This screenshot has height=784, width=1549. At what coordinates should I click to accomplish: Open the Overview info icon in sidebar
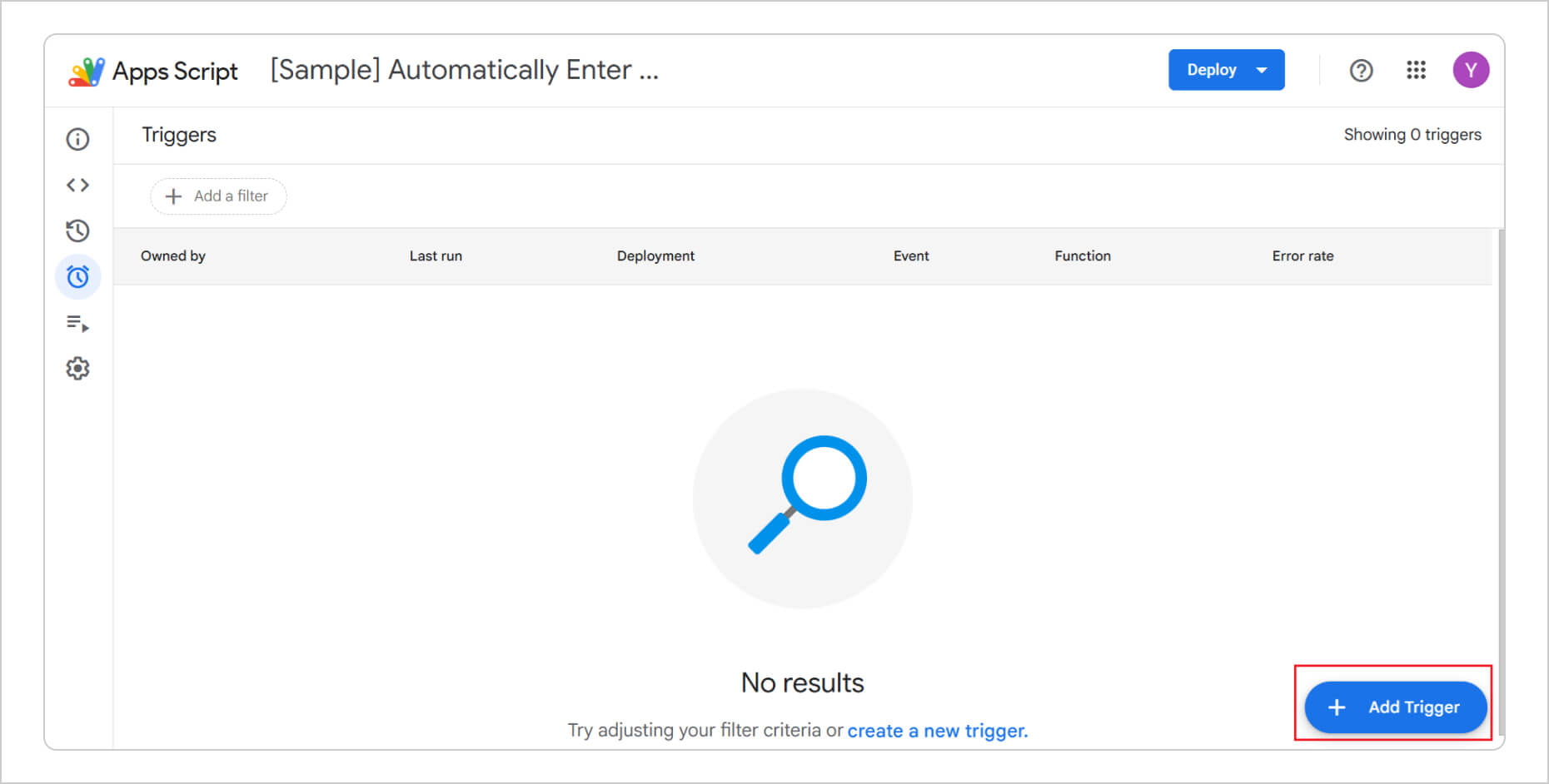[x=77, y=139]
